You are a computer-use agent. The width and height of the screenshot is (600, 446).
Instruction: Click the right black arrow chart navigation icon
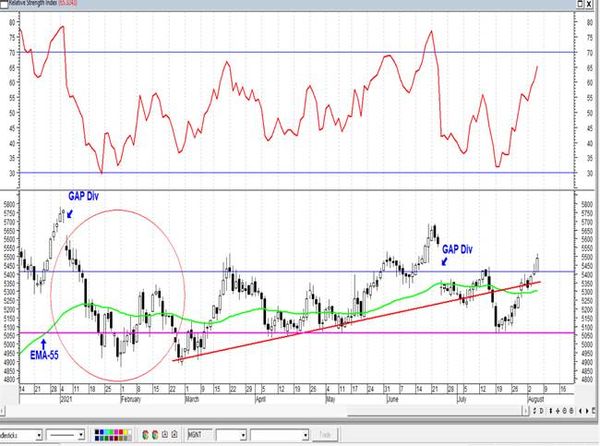tap(587, 411)
